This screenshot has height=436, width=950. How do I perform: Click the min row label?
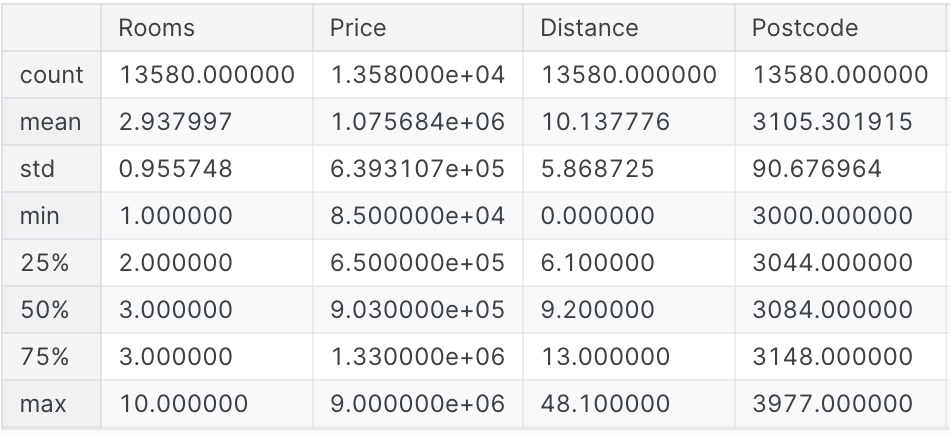(40, 216)
